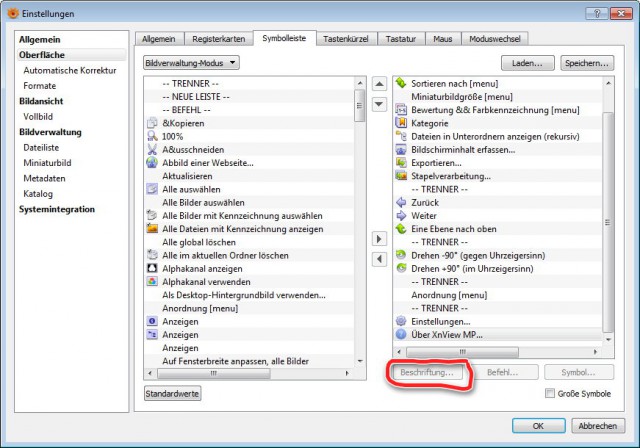Move selected item up with the up arrow button
This screenshot has width=640, height=448.
(379, 84)
